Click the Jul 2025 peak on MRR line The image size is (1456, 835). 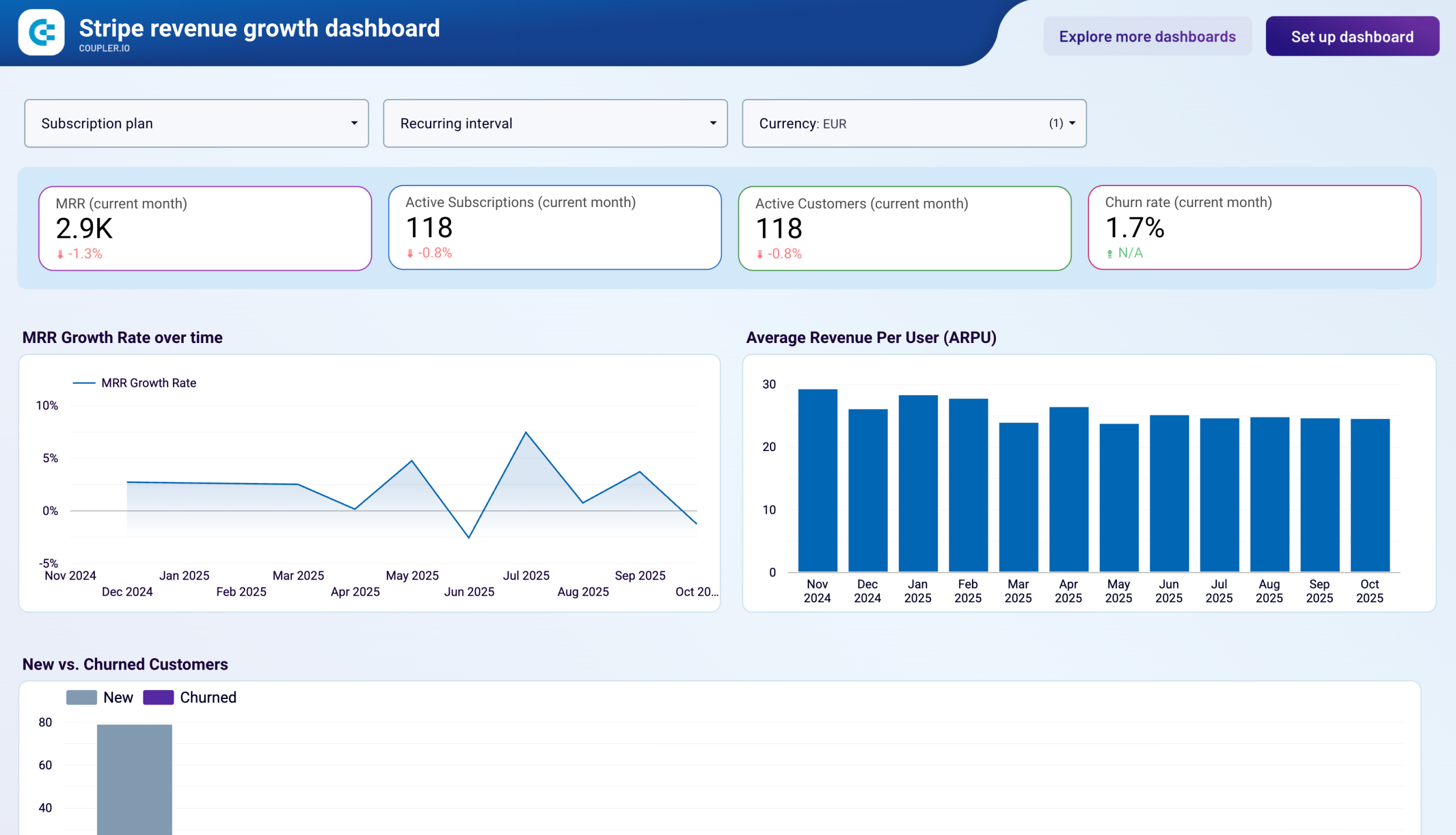point(526,432)
